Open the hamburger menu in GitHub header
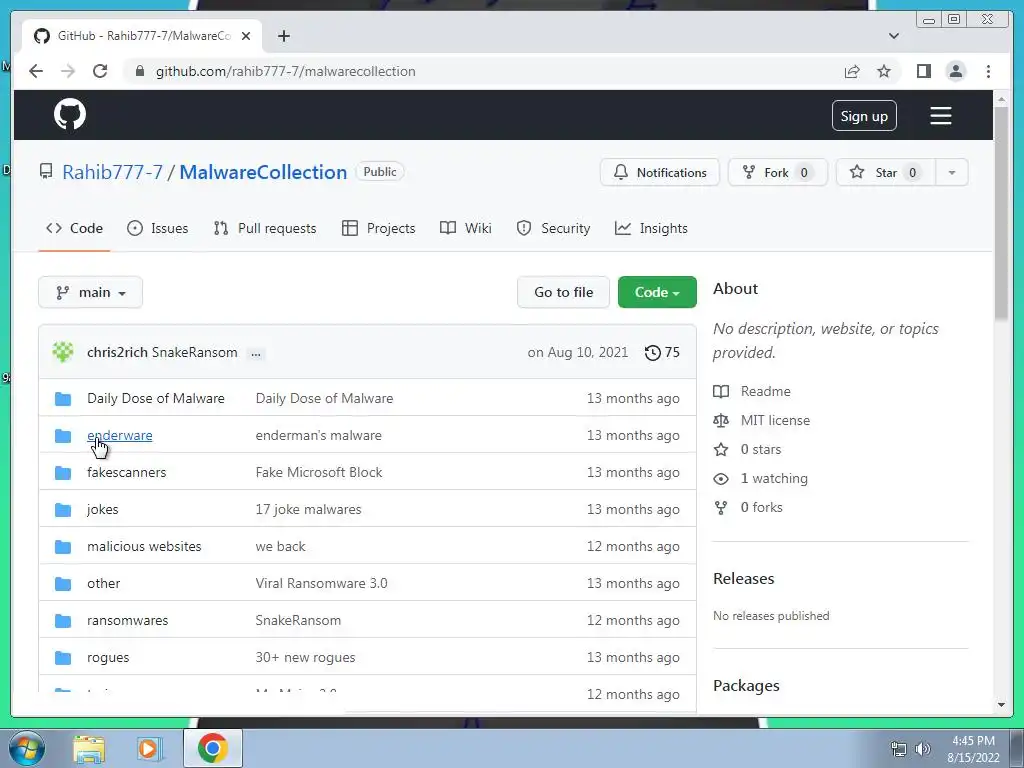 tap(940, 116)
